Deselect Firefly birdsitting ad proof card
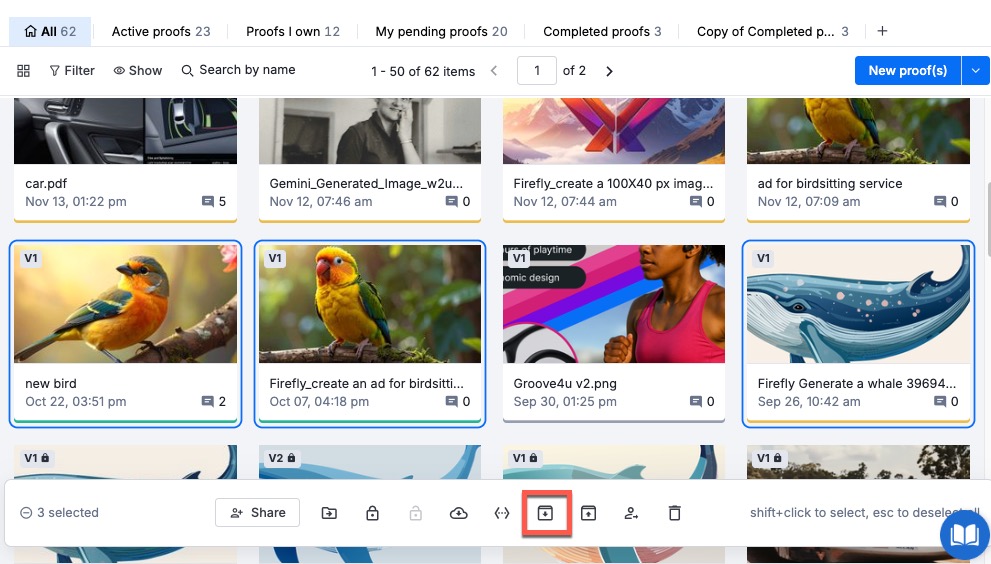The image size is (991, 564). tap(370, 334)
